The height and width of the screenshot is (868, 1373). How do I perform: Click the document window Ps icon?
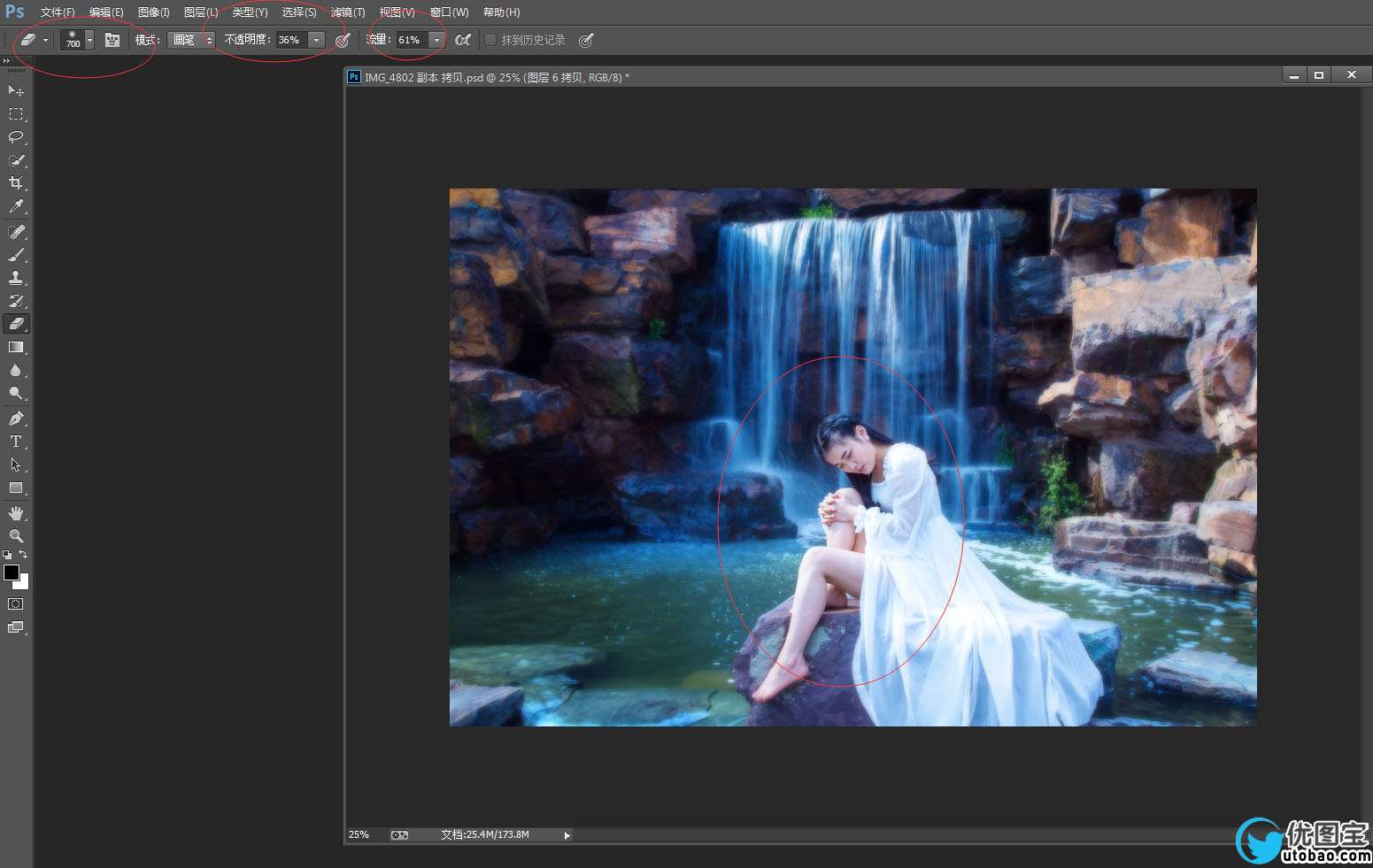tap(354, 77)
